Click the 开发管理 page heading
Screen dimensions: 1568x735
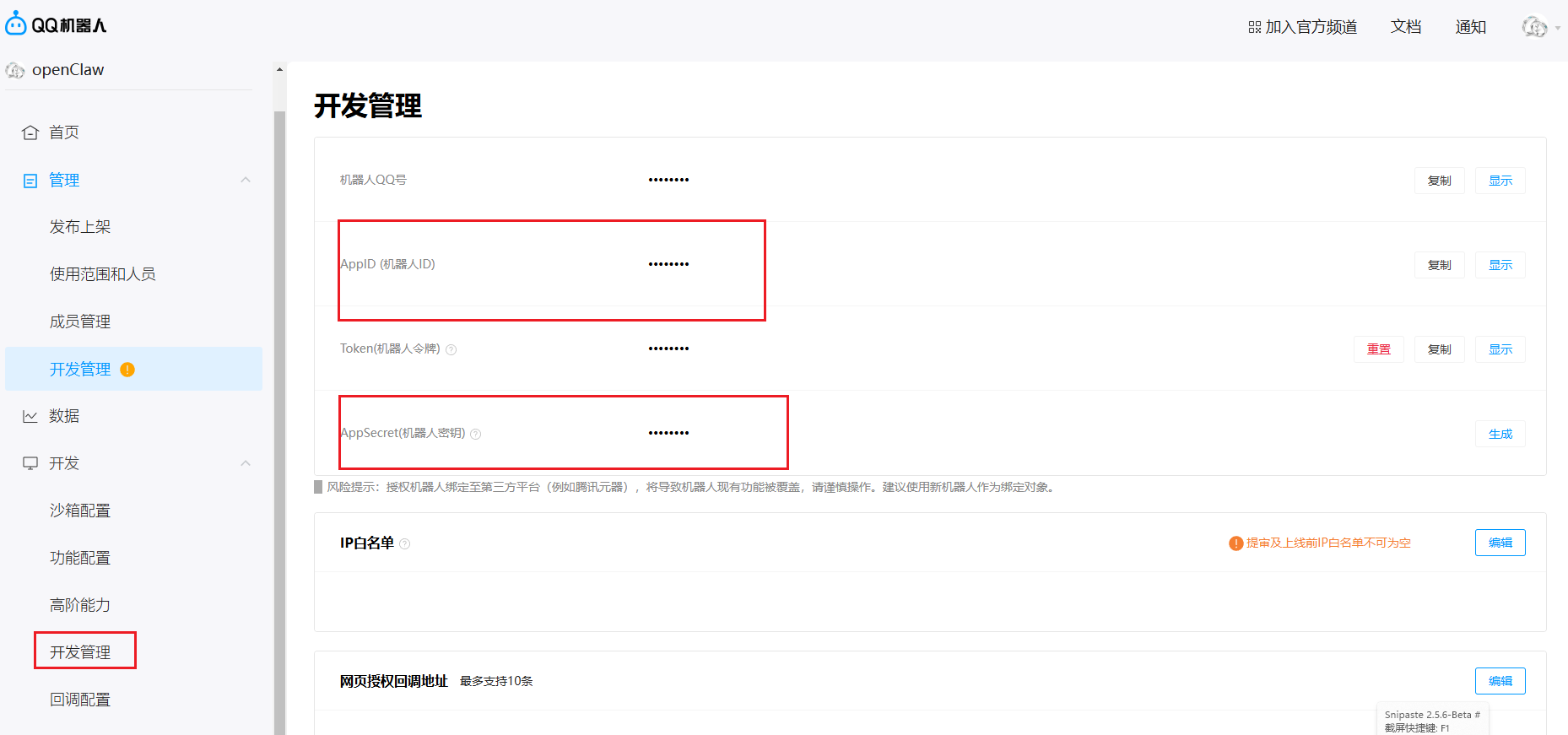point(368,105)
